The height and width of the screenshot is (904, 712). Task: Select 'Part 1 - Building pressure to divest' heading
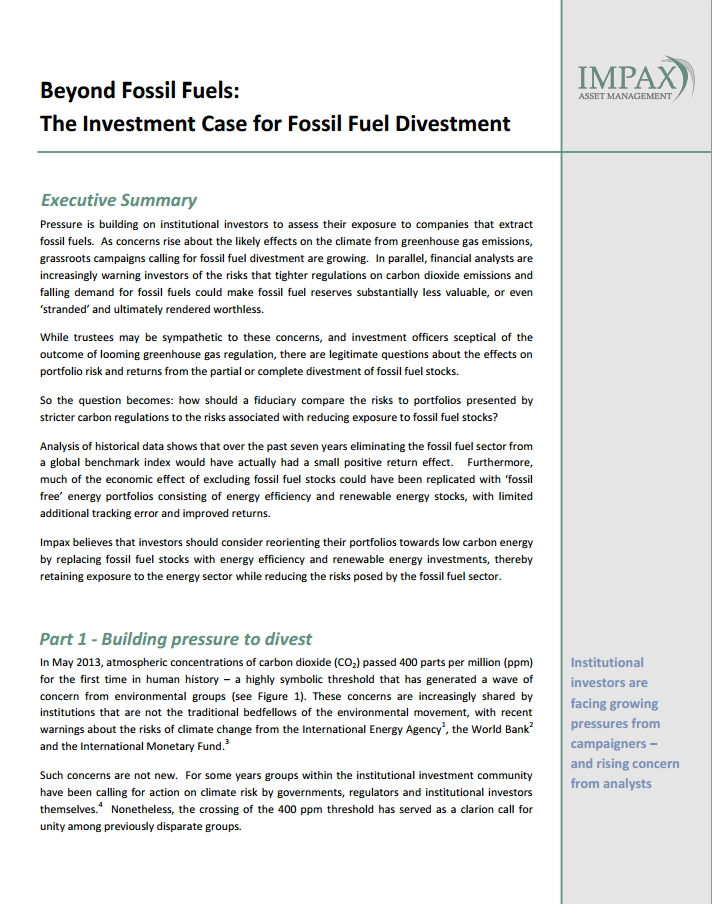[176, 639]
